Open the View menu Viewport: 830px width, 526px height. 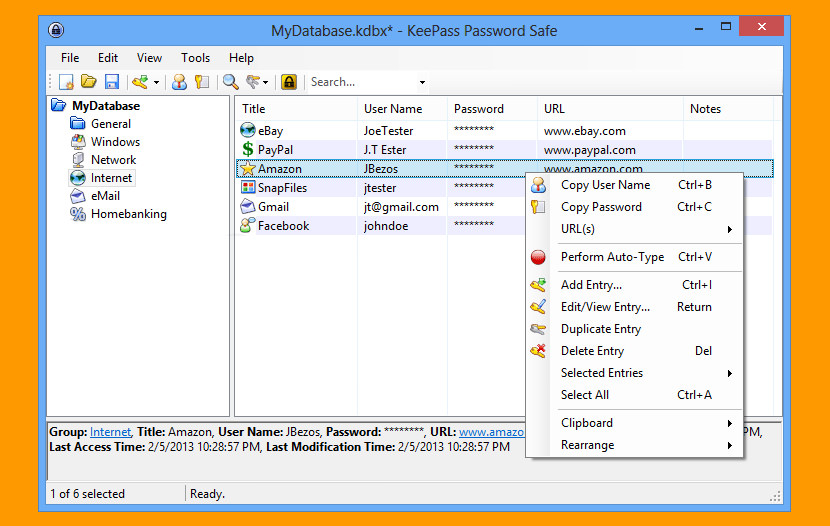[x=149, y=58]
